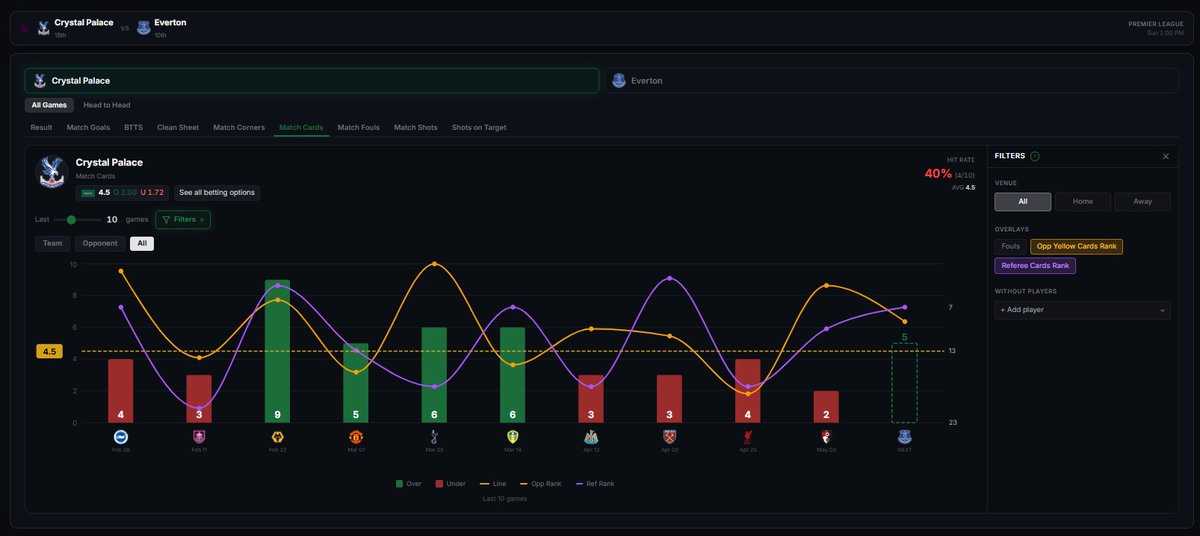Click the large Crystal Palace logo above the chart
The image size is (1200, 536).
pyautogui.click(x=51, y=172)
